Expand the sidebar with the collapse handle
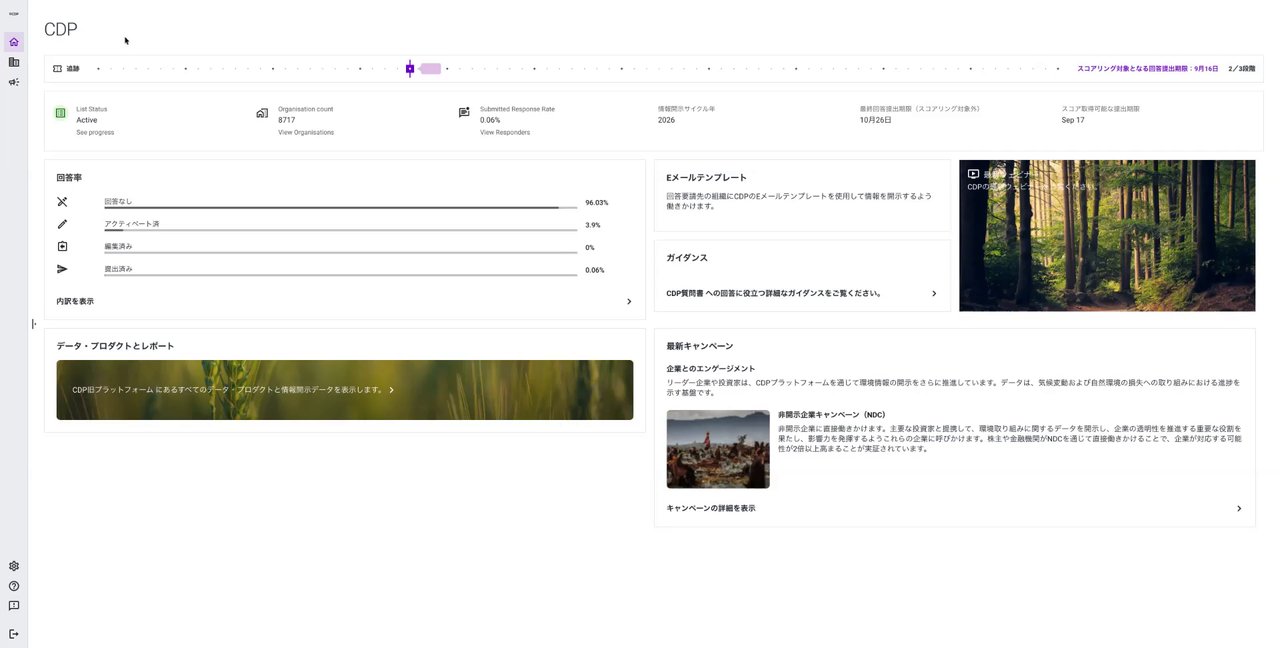1280x648 pixels. tap(34, 324)
